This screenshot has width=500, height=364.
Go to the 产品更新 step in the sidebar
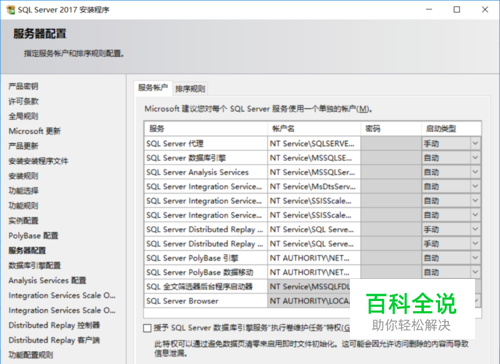point(23,146)
